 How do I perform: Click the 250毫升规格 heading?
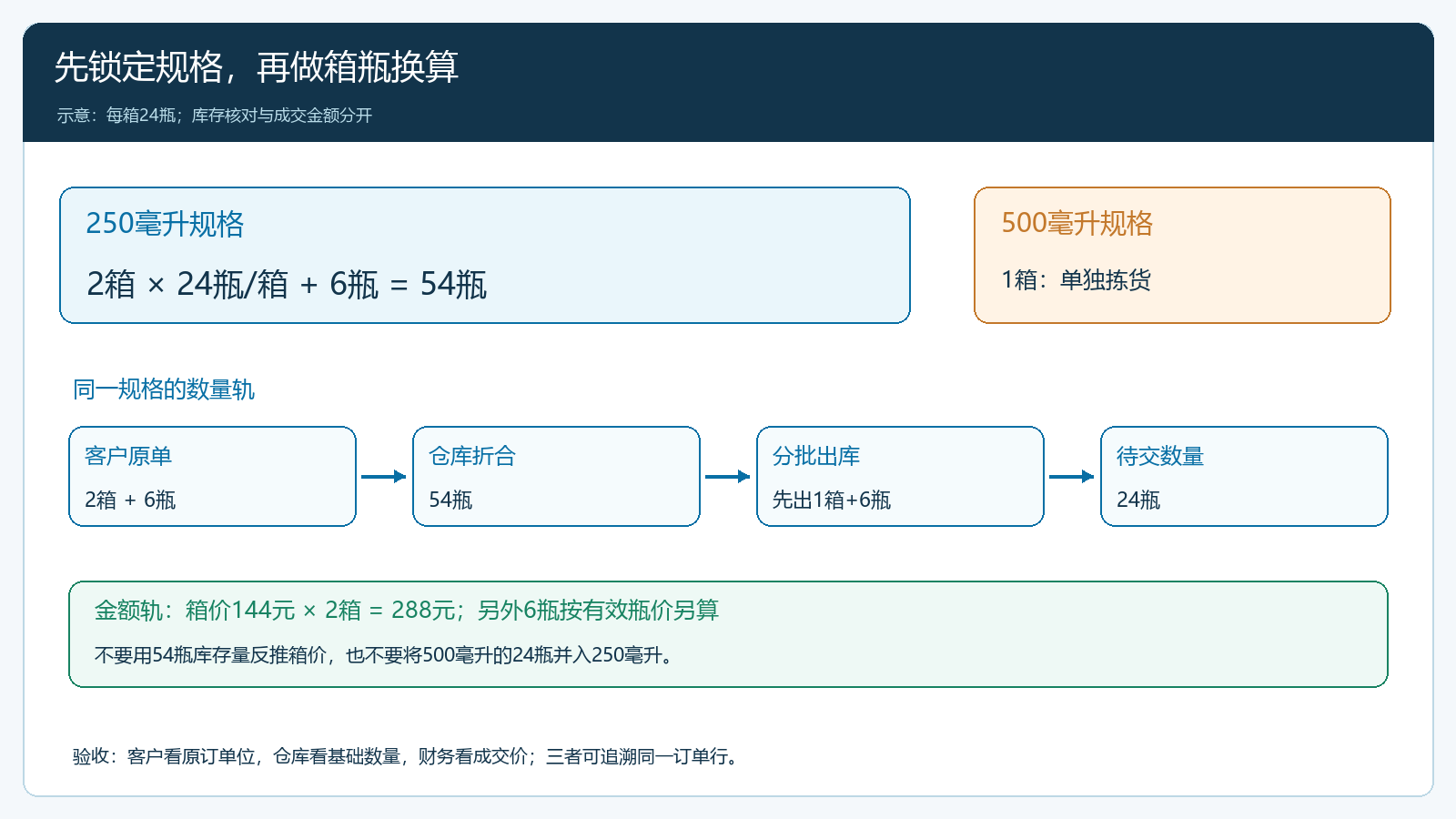[165, 224]
